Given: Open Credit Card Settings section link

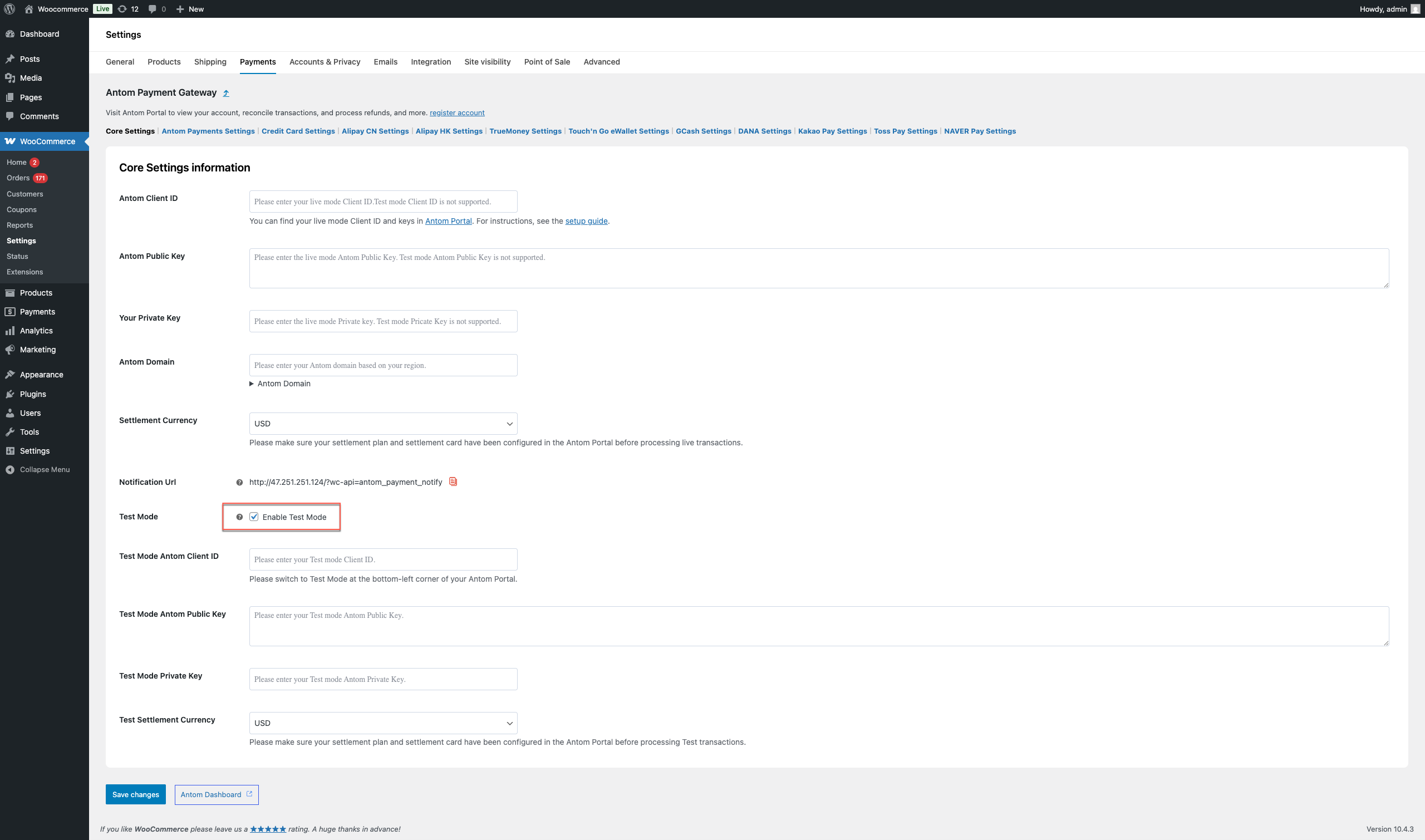Looking at the screenshot, I should (x=298, y=131).
